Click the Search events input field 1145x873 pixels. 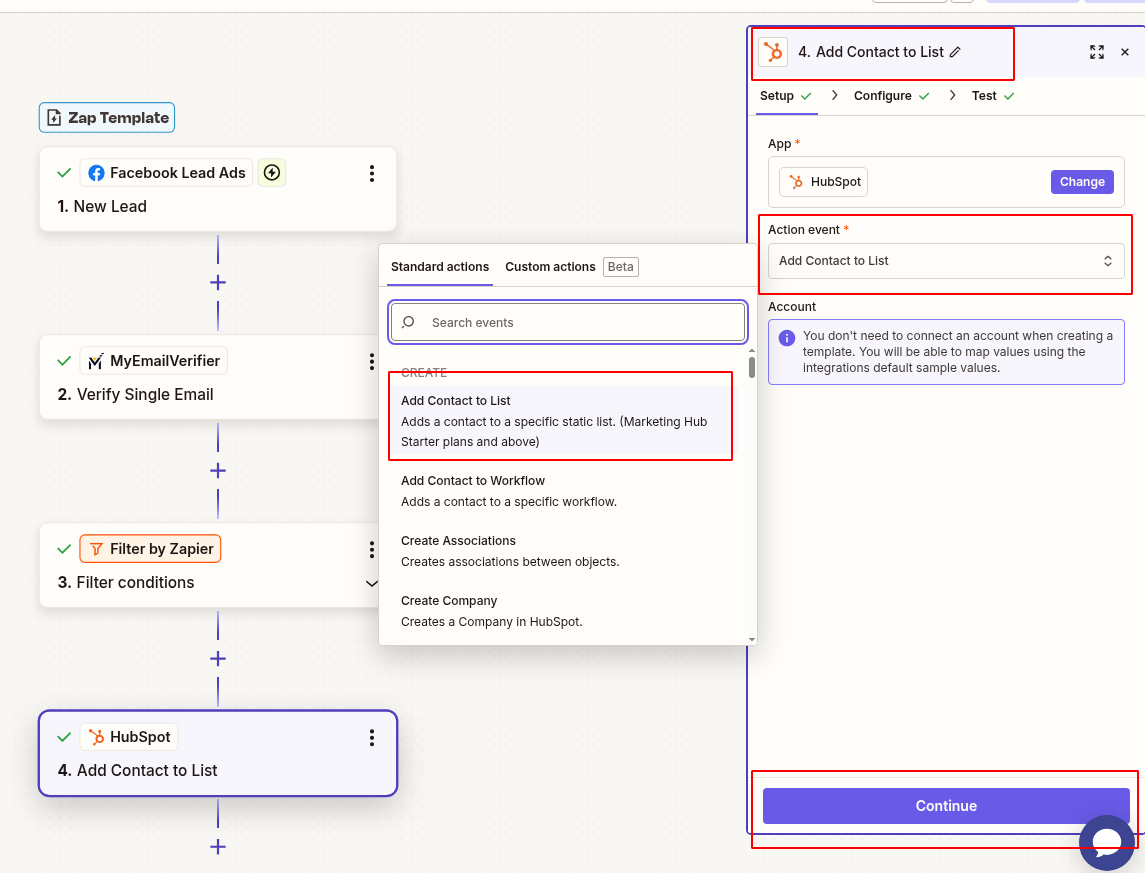tap(567, 322)
